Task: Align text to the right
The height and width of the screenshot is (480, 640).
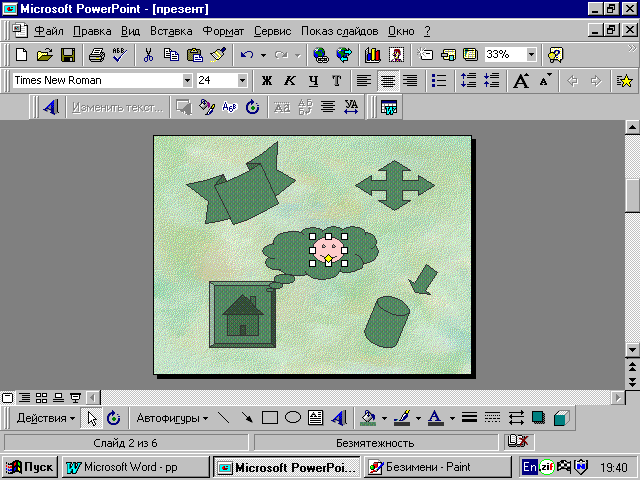Action: [410, 80]
